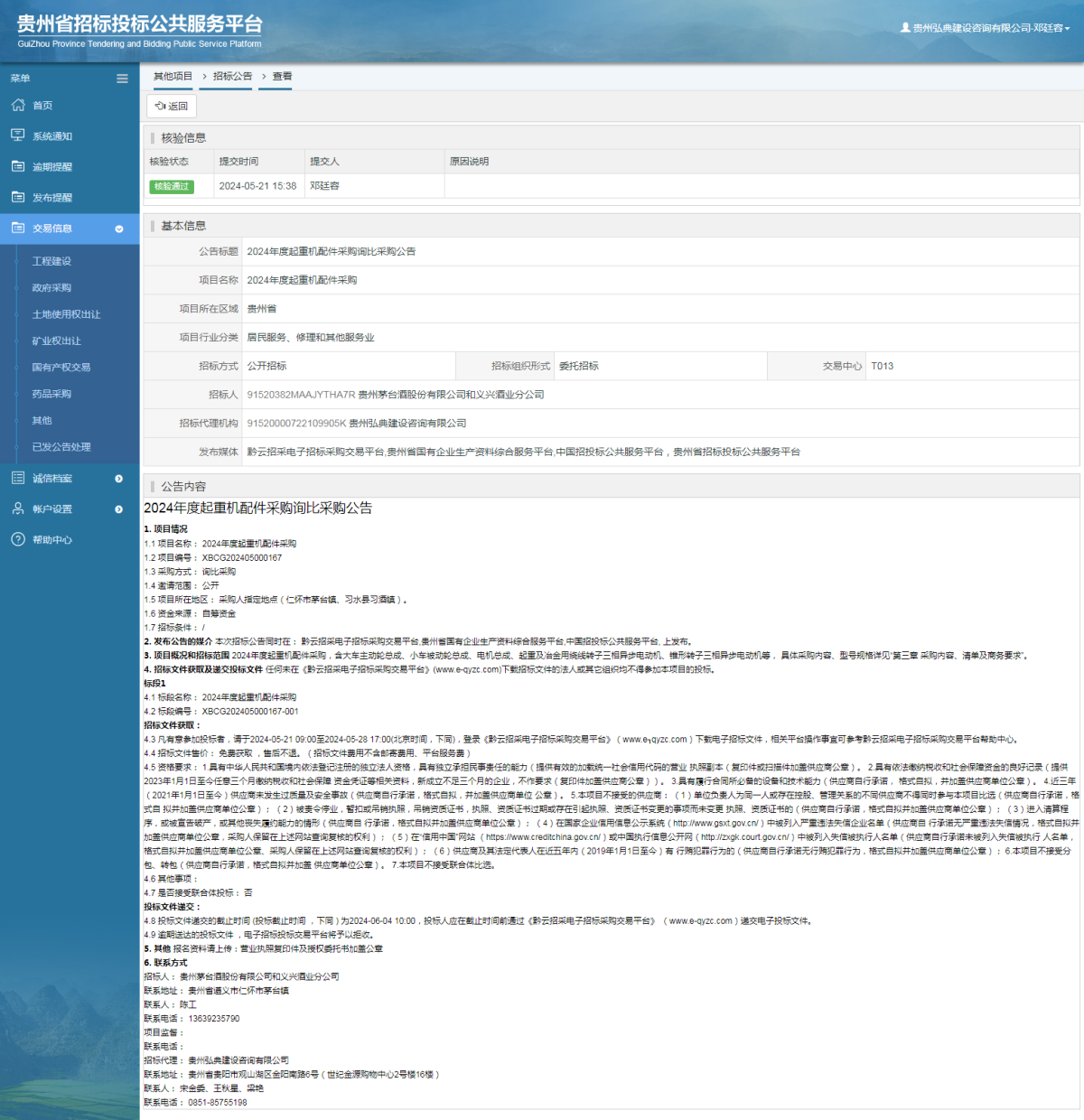Click the project region value 贵州省
Image resolution: width=1084 pixels, height=1120 pixels.
pos(262,309)
